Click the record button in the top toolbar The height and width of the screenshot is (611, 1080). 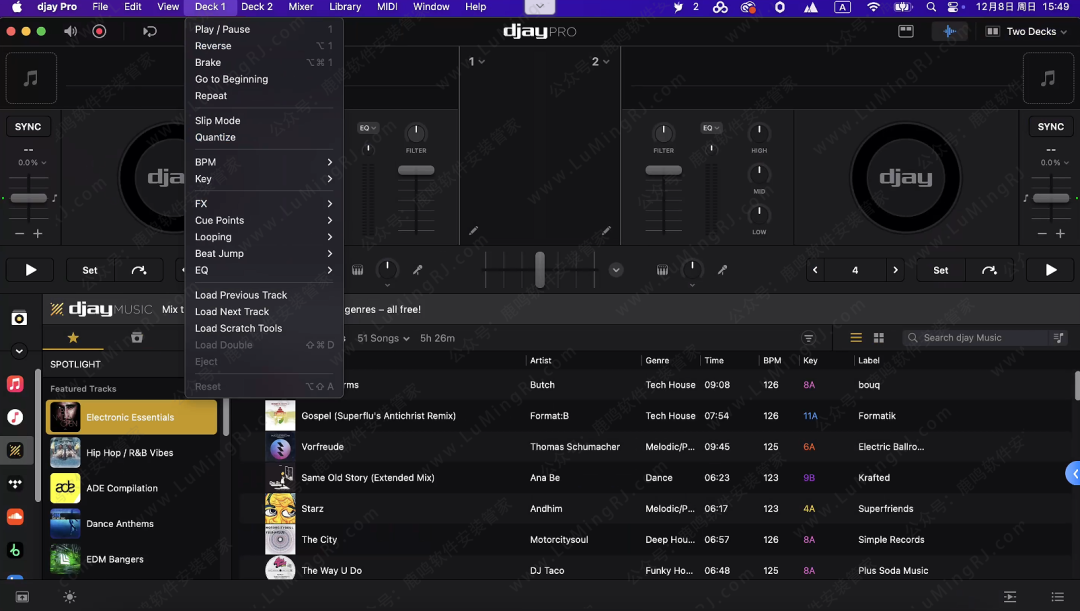tap(99, 31)
